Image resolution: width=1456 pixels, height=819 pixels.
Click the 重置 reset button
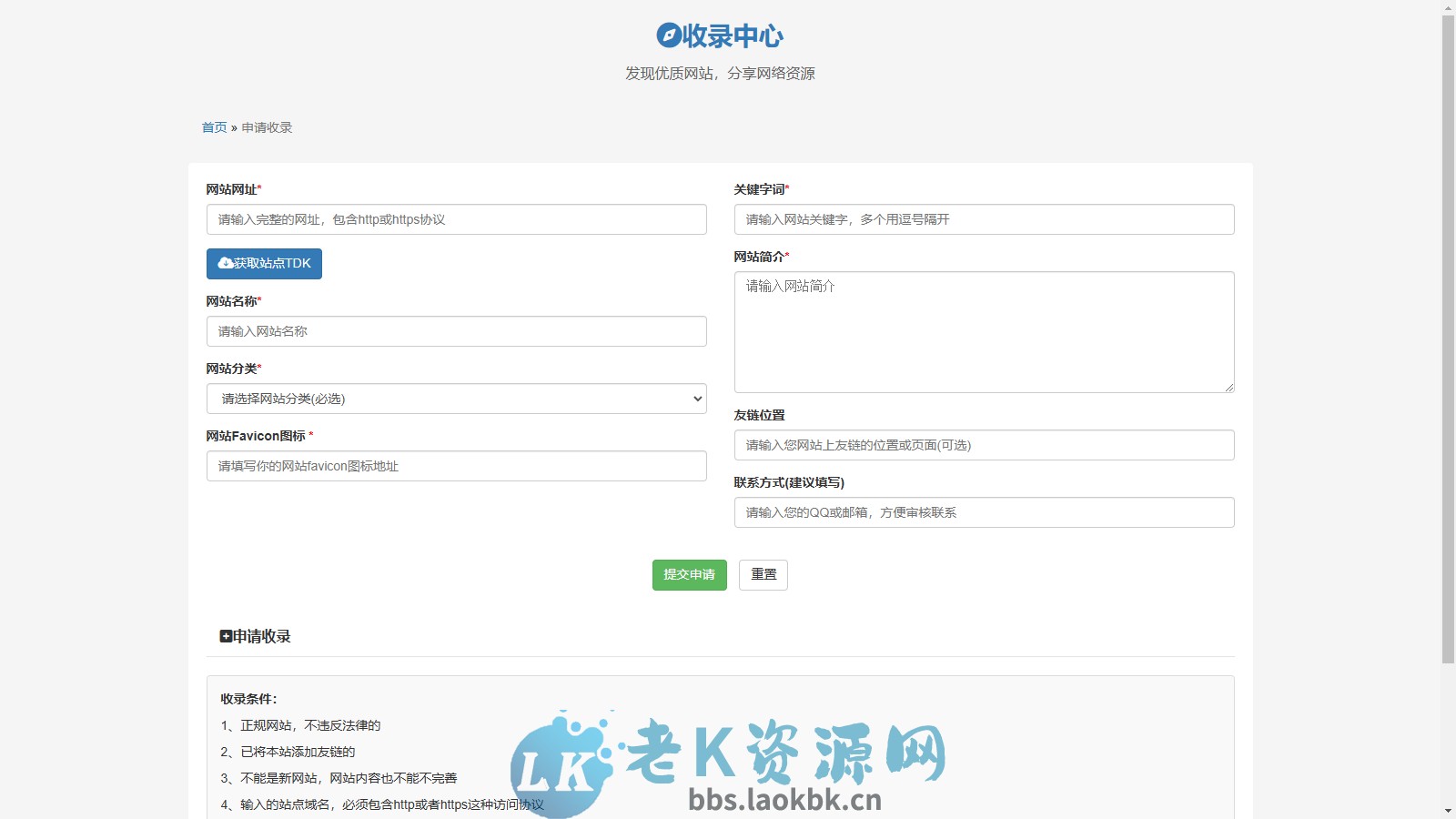point(763,574)
